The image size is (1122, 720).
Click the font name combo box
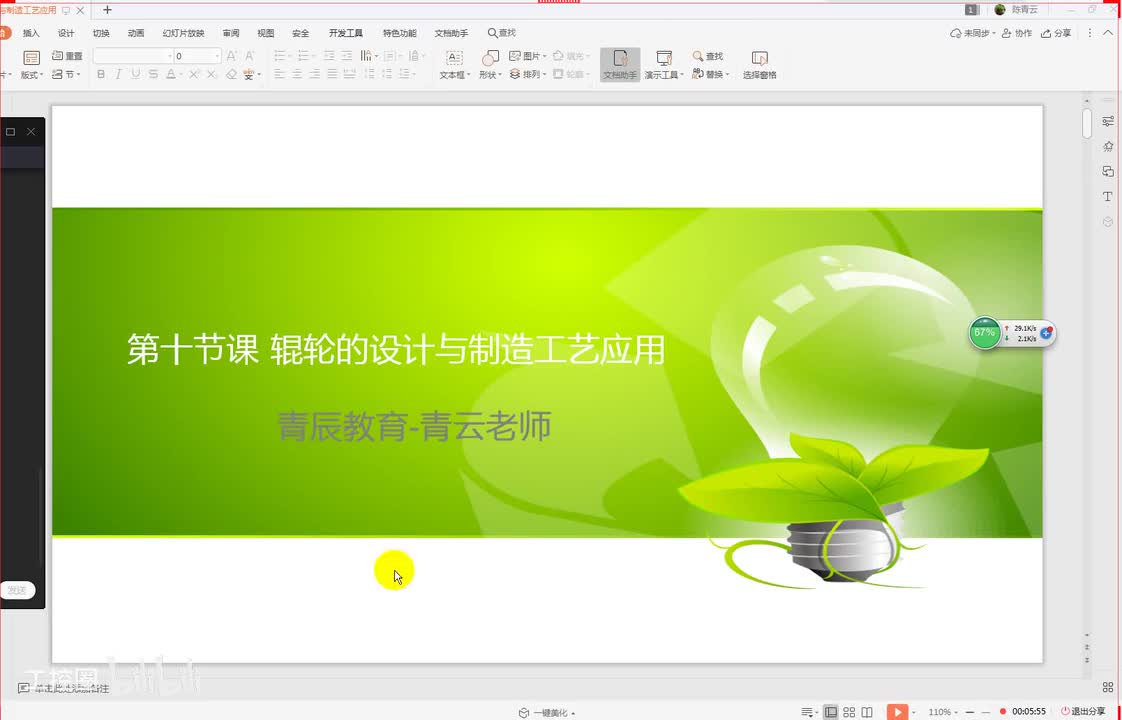[x=133, y=56]
